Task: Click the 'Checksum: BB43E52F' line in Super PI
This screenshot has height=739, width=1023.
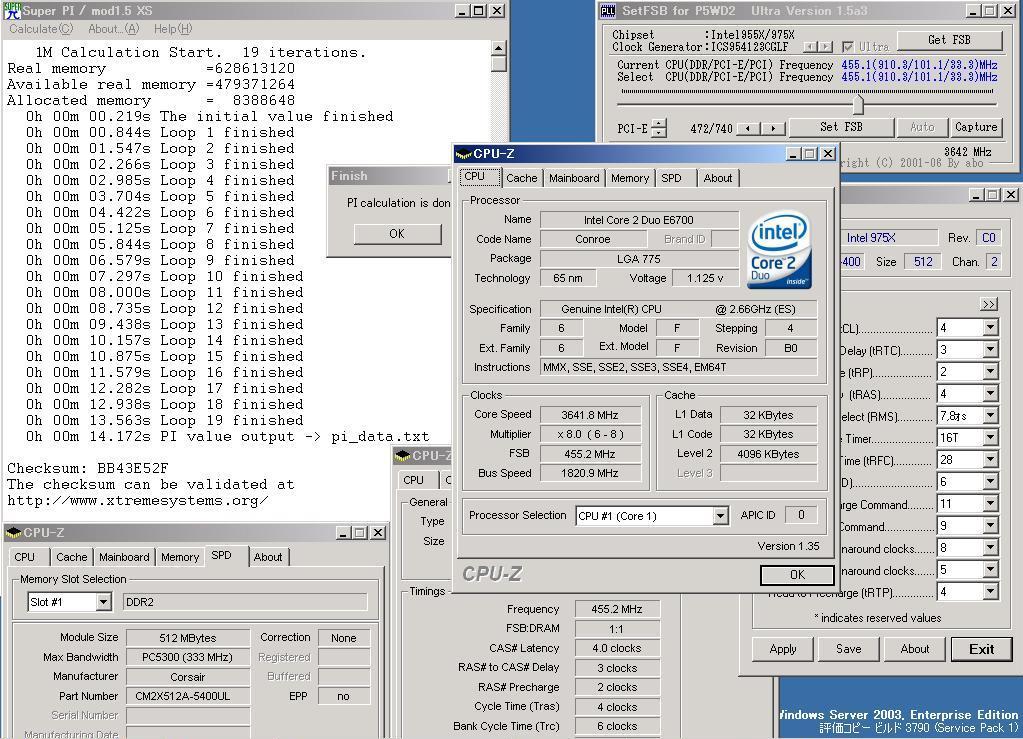Action: (x=88, y=468)
